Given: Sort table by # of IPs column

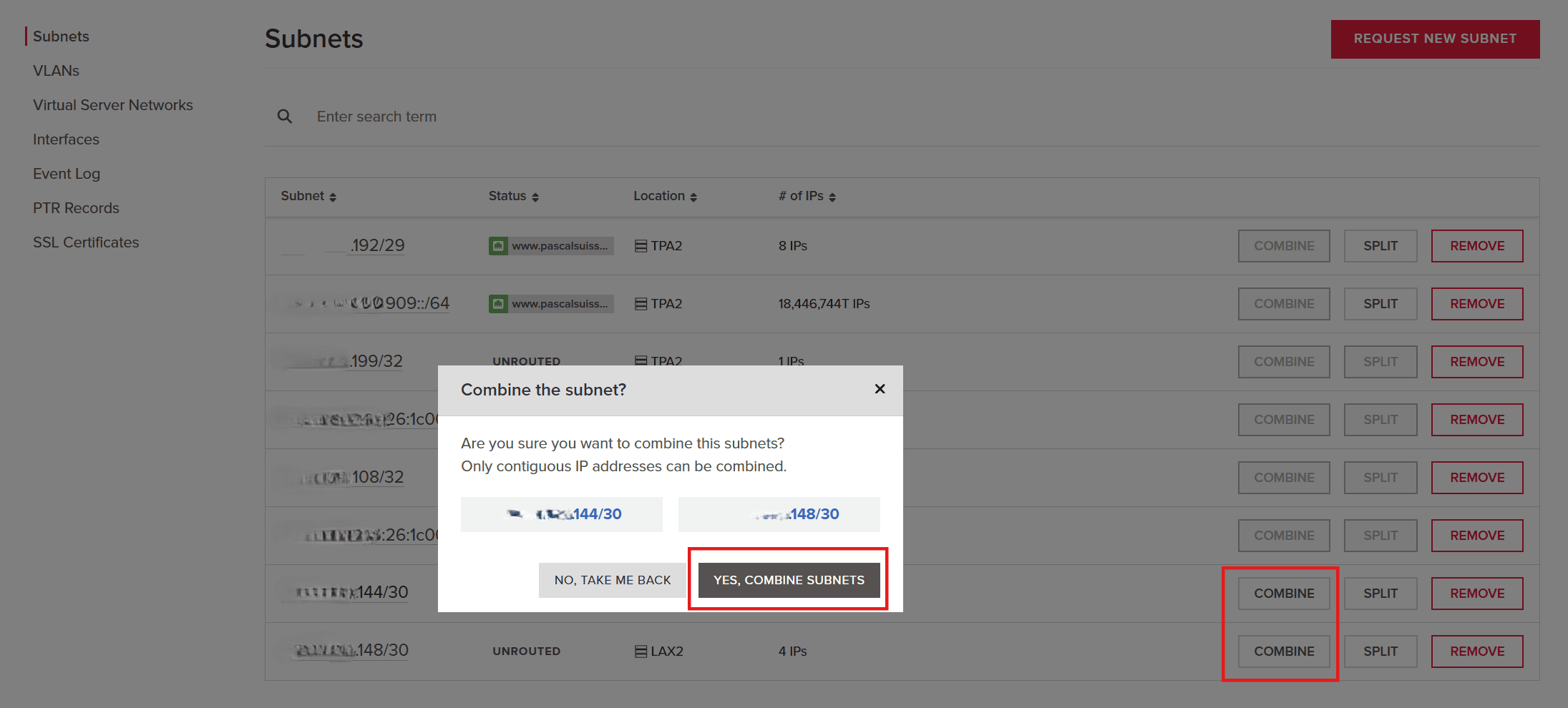Looking at the screenshot, I should 807,197.
